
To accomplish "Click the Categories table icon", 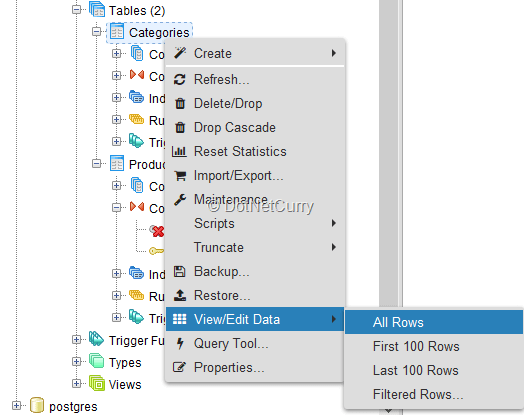I will coord(117,31).
